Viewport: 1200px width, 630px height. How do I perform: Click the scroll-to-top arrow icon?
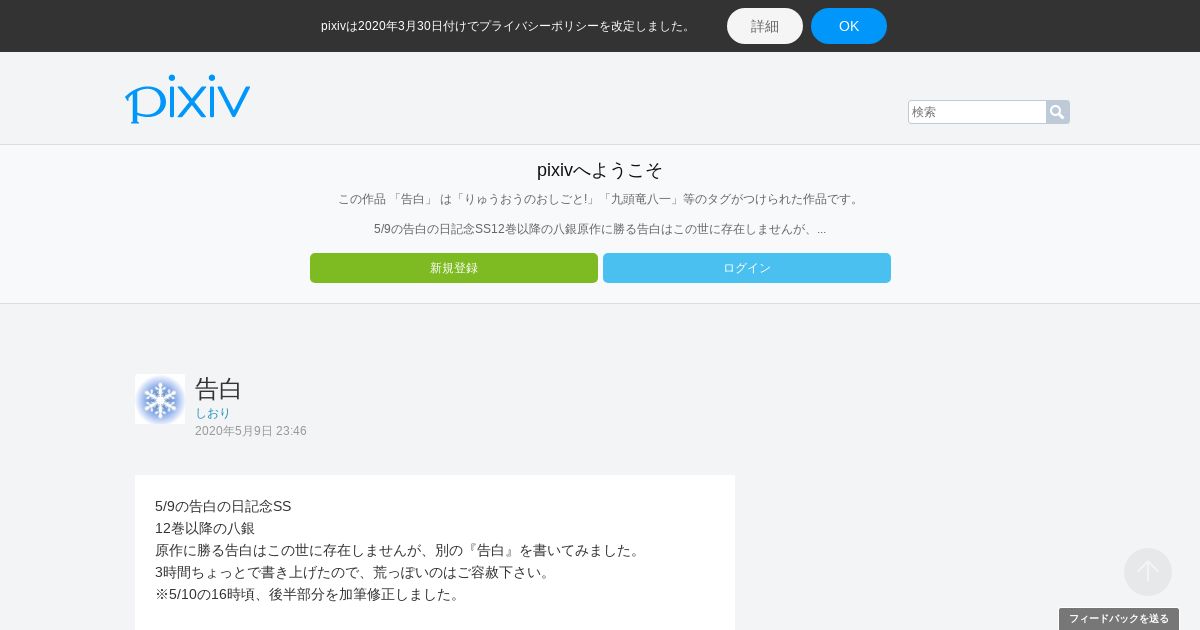(x=1148, y=572)
